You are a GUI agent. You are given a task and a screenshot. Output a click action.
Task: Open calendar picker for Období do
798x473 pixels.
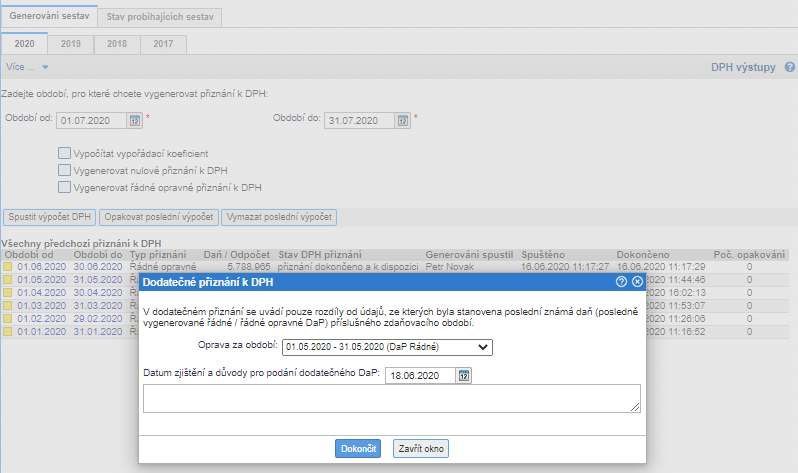(403, 121)
